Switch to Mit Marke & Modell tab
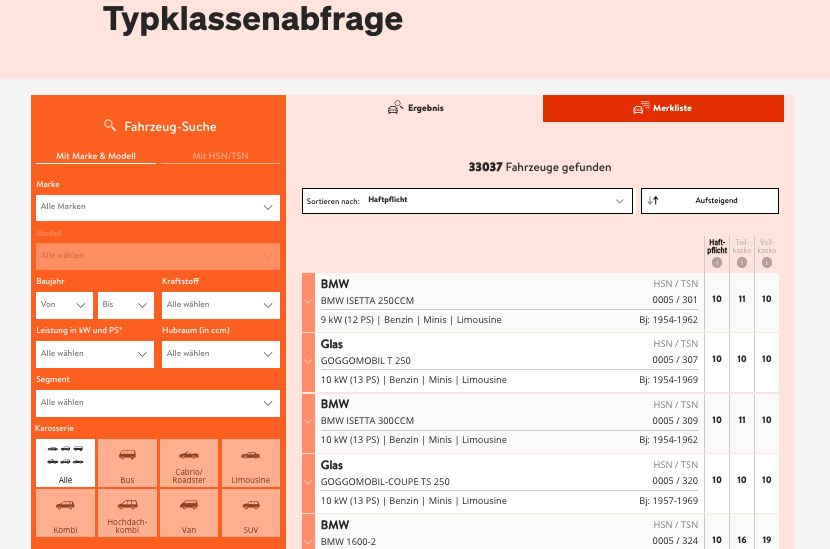Viewport: 830px width, 549px height. point(96,156)
